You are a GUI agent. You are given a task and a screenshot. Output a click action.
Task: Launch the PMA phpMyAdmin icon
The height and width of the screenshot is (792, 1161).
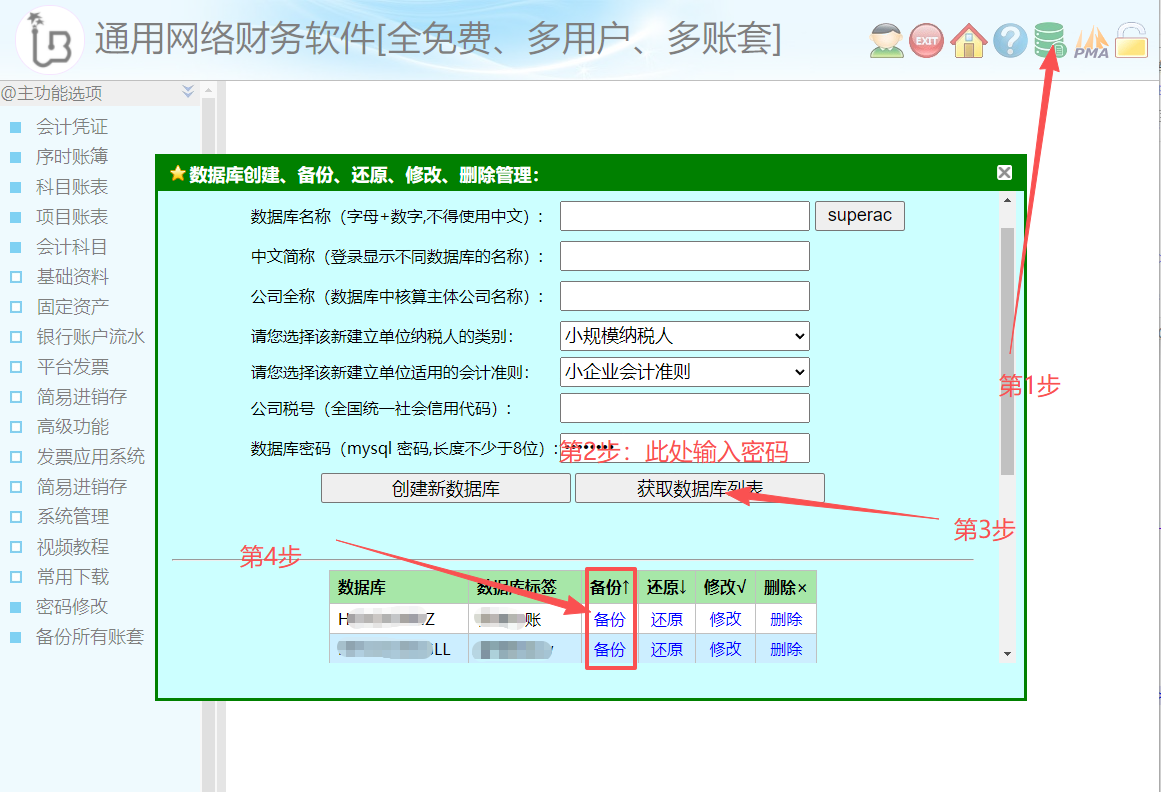1091,44
